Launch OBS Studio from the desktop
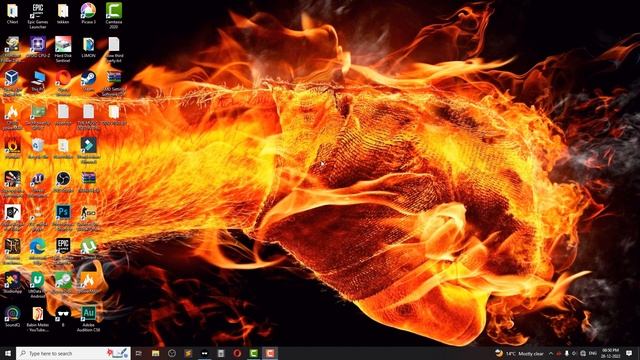 tap(63, 182)
